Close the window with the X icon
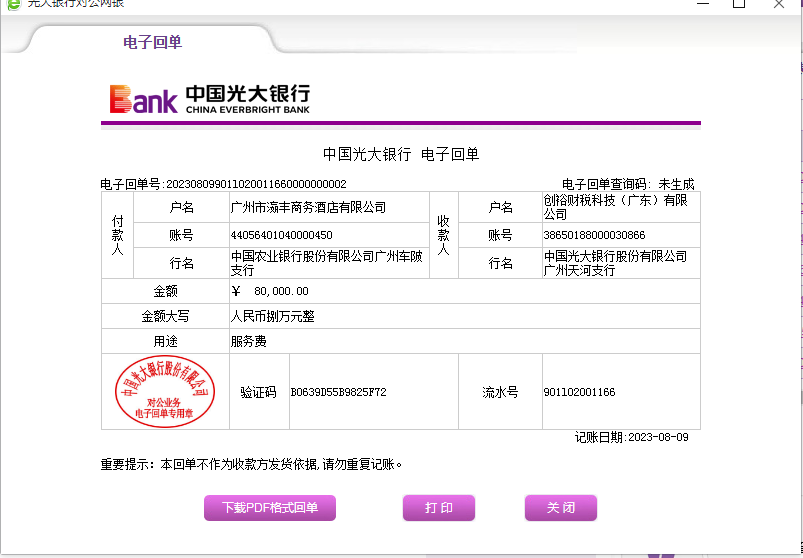This screenshot has height=558, width=803. [778, 4]
